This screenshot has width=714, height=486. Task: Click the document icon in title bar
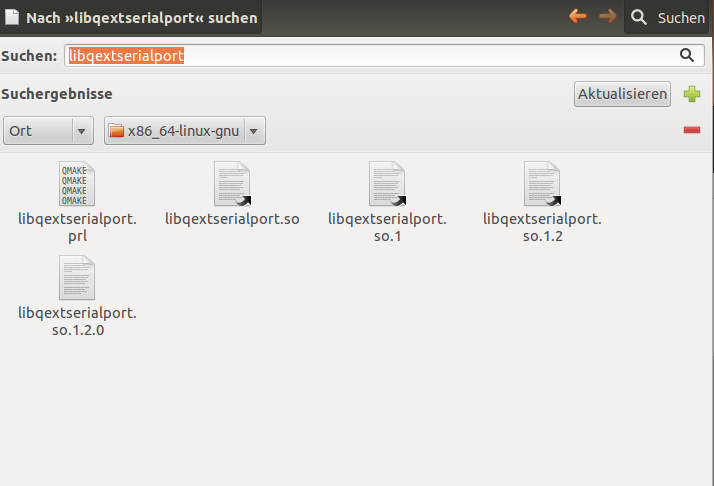pos(12,17)
